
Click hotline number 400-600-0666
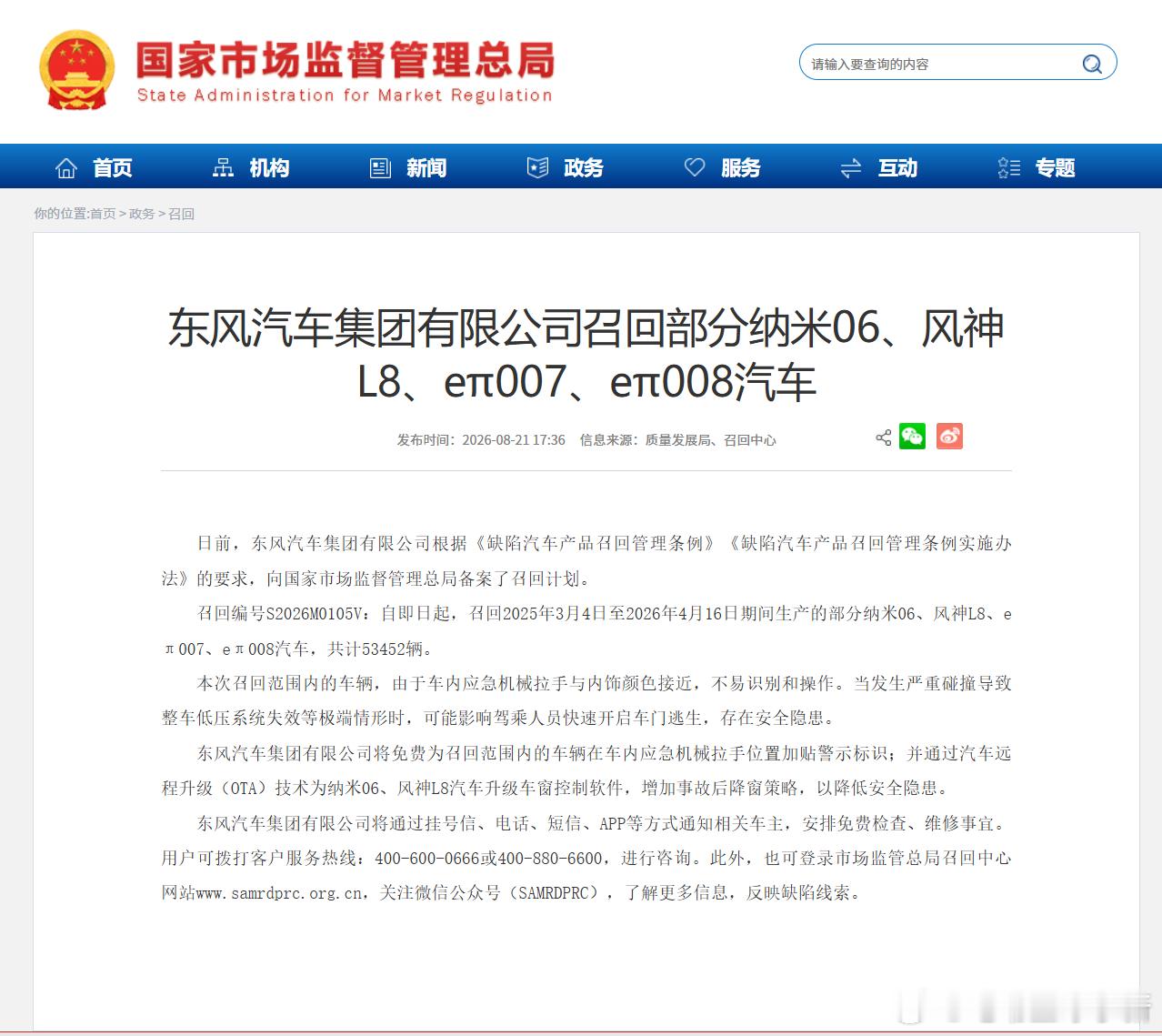coord(427,859)
